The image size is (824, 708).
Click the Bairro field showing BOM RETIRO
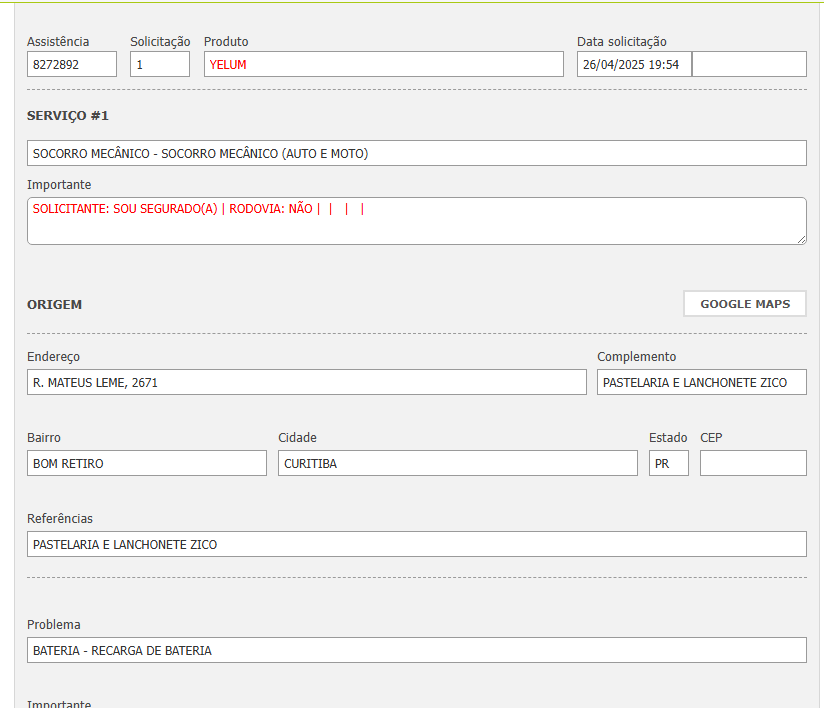pos(146,464)
